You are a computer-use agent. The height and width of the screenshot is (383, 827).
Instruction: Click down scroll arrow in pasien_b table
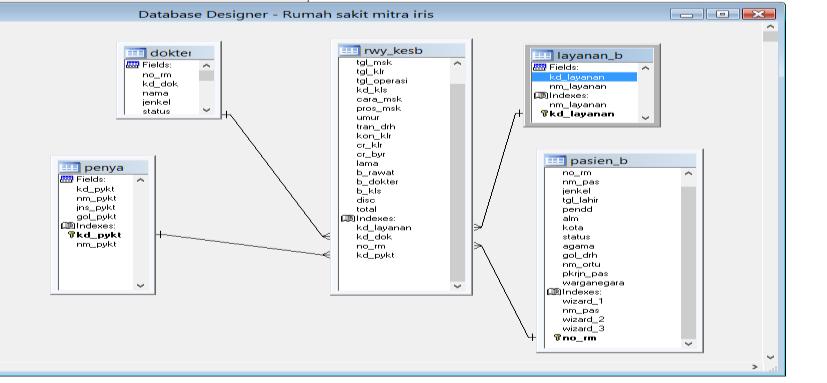pos(688,343)
